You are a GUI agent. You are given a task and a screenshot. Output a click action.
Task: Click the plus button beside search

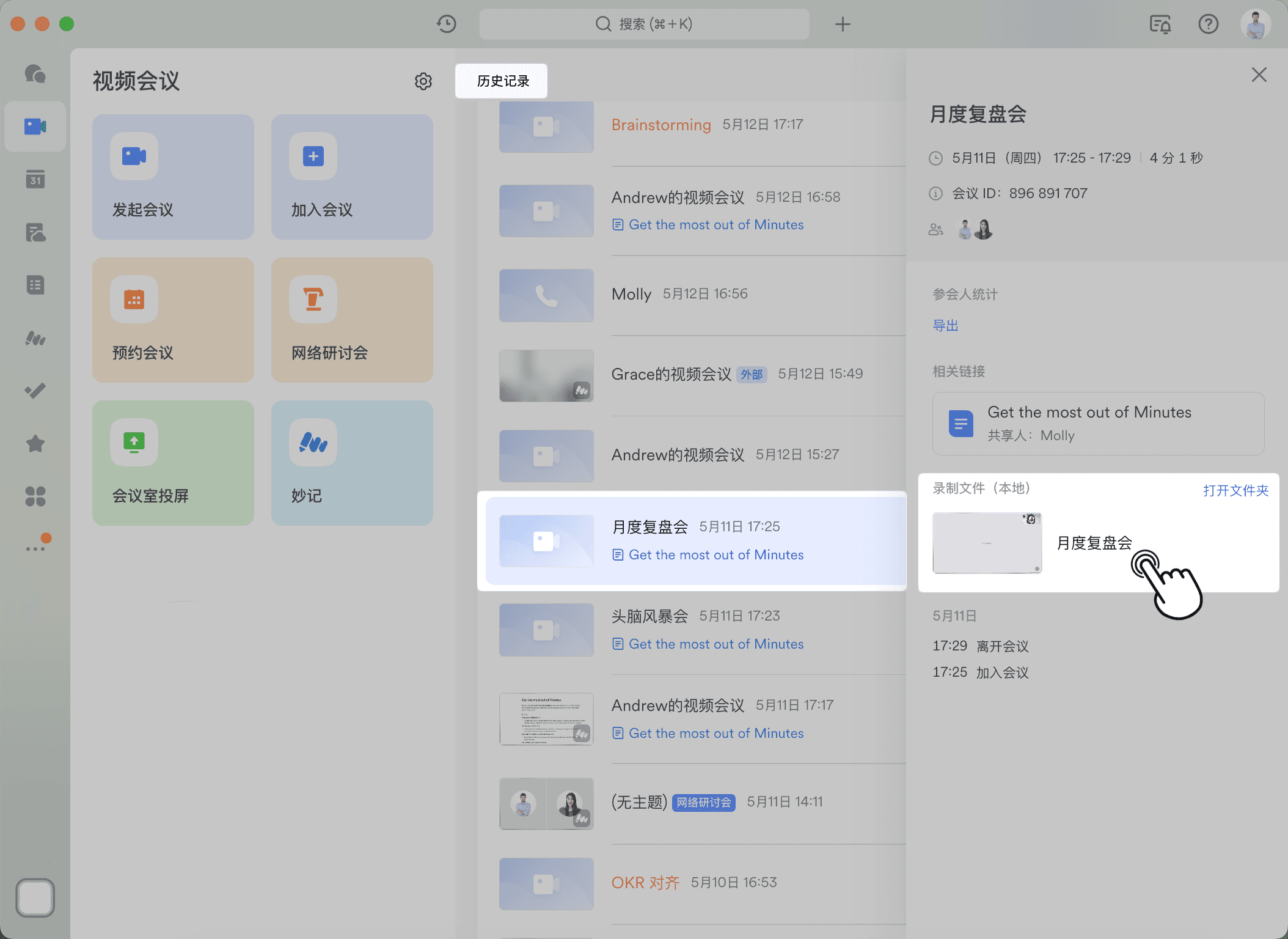(x=843, y=24)
